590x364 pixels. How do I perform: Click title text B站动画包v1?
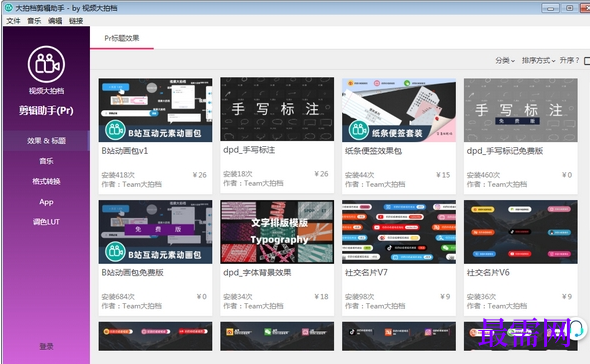tap(125, 151)
